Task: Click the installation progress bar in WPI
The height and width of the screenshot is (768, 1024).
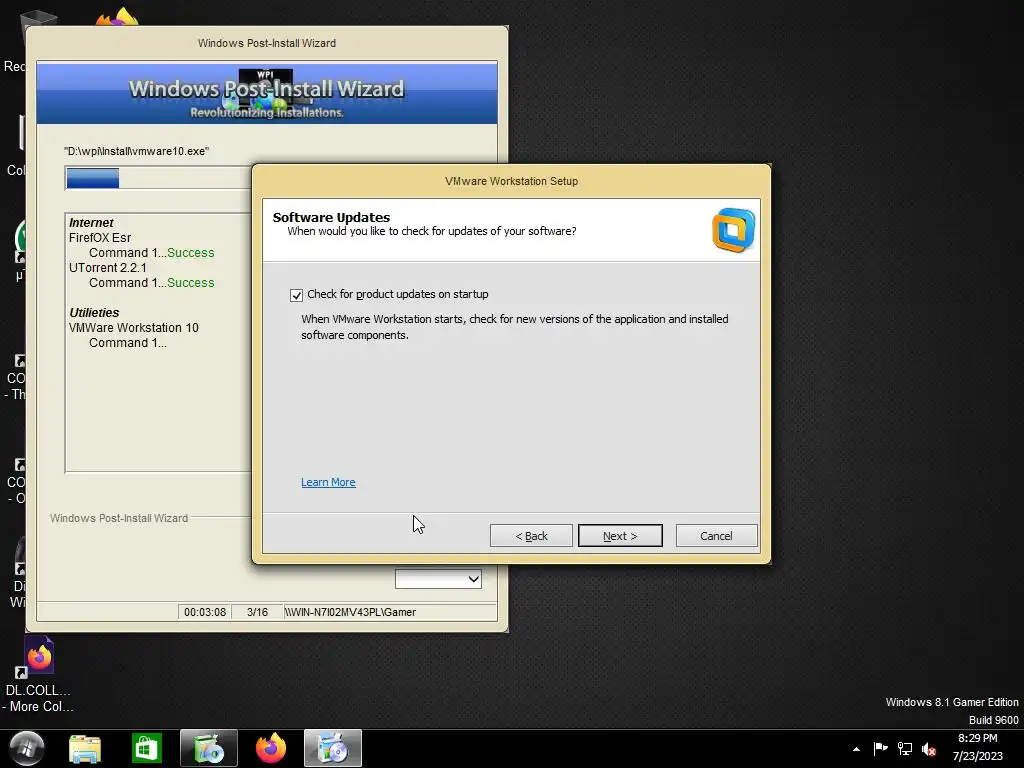Action: tap(158, 178)
